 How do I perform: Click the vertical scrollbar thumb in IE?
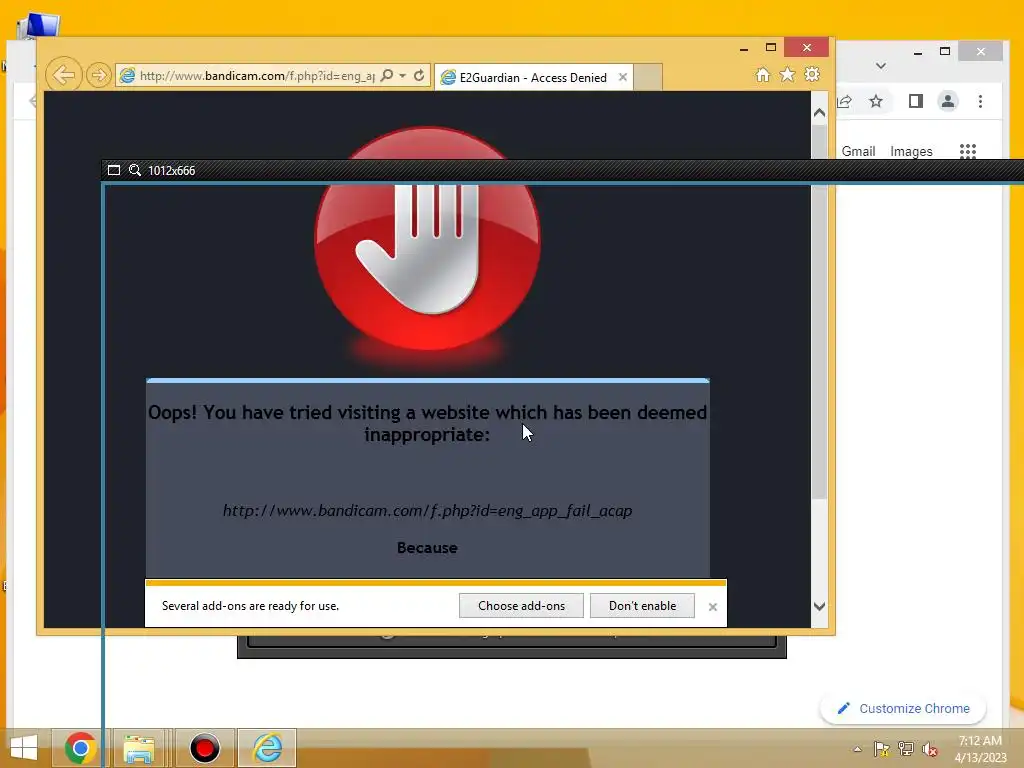[x=819, y=312]
